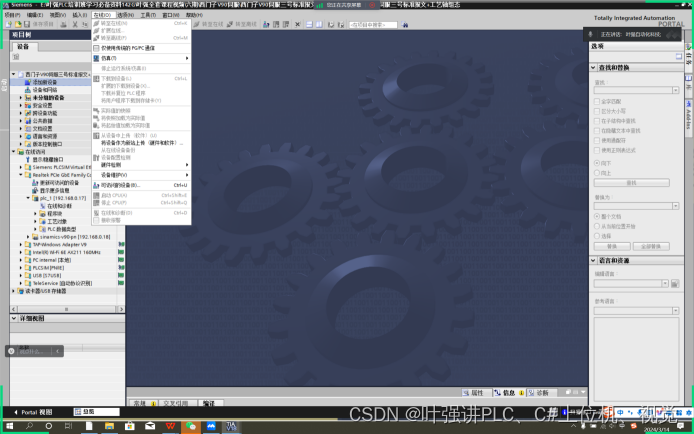Click the 添加新设备 icon in the project tree
This screenshot has width=694, height=434.
coord(27,82)
